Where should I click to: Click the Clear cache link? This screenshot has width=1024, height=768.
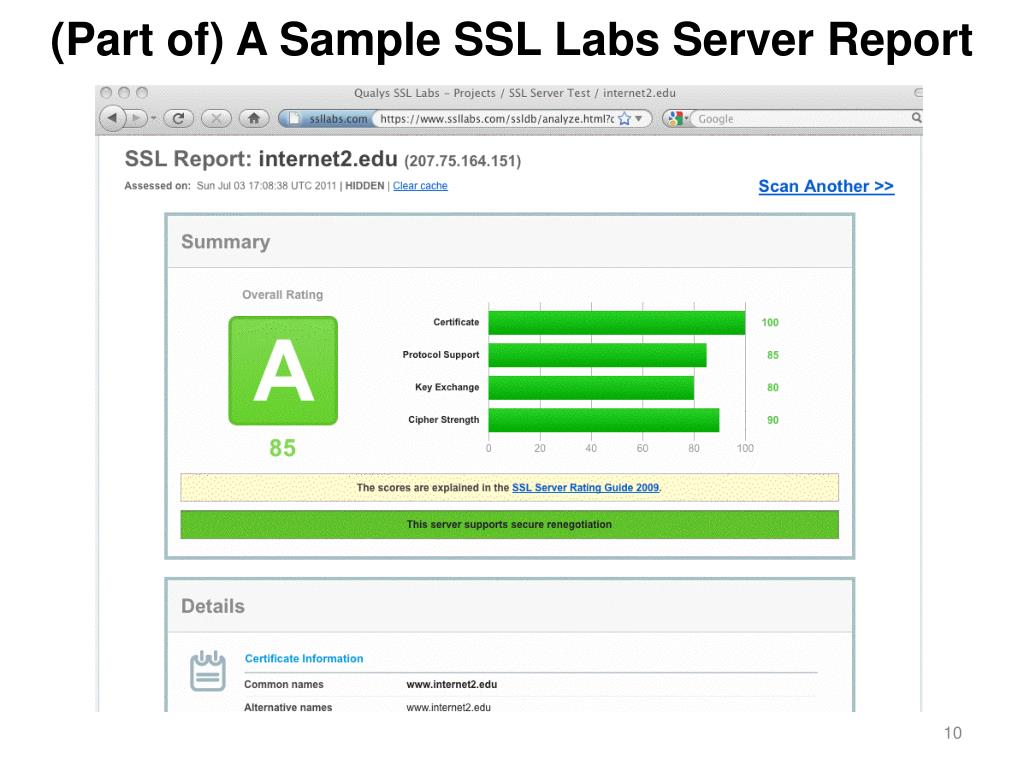[420, 186]
